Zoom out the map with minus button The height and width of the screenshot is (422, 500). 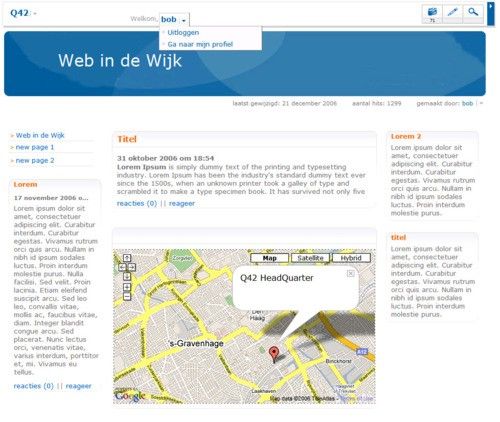point(127,296)
